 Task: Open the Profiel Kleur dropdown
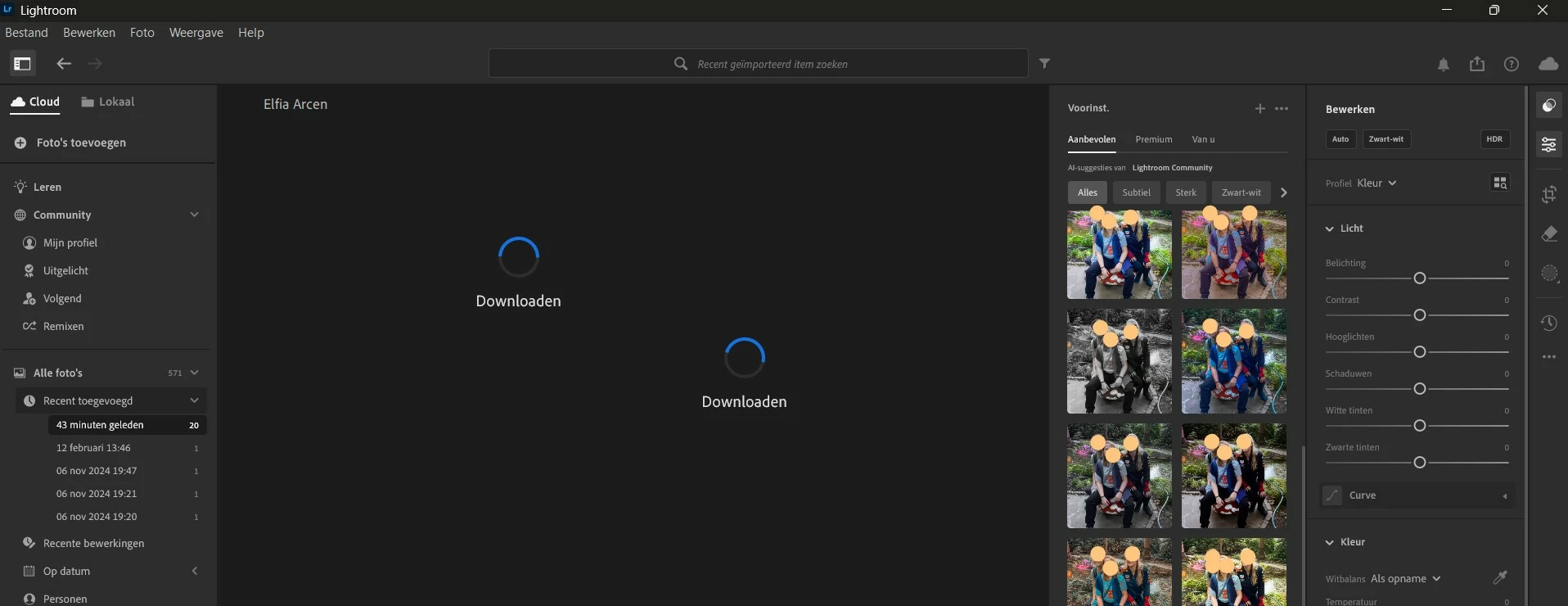[x=1377, y=183]
